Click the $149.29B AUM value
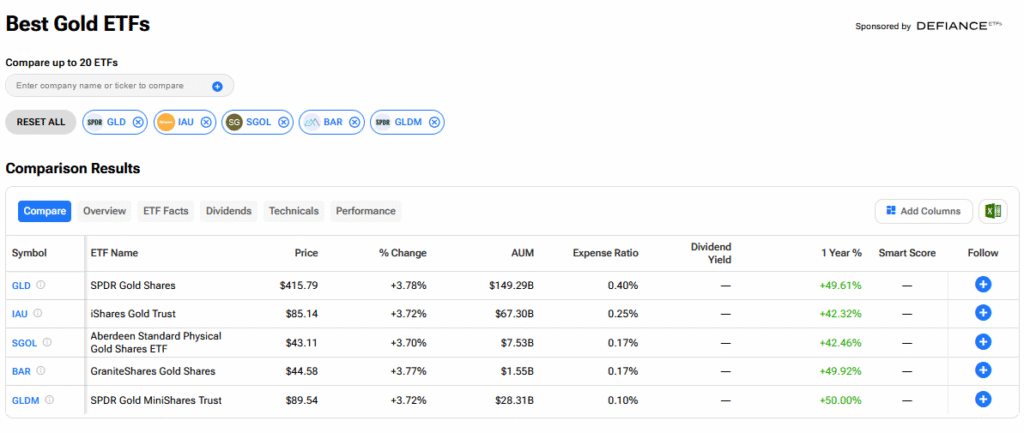The image size is (1024, 433). tap(511, 285)
